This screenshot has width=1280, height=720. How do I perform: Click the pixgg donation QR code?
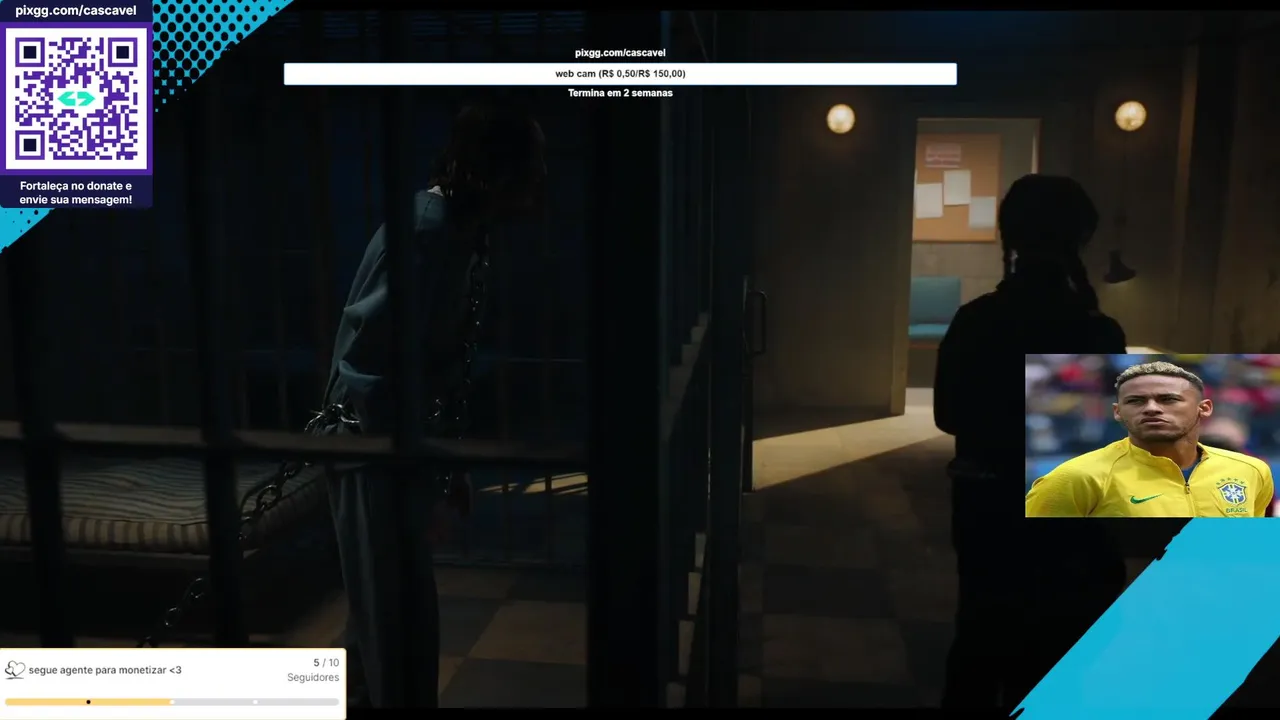pyautogui.click(x=76, y=98)
